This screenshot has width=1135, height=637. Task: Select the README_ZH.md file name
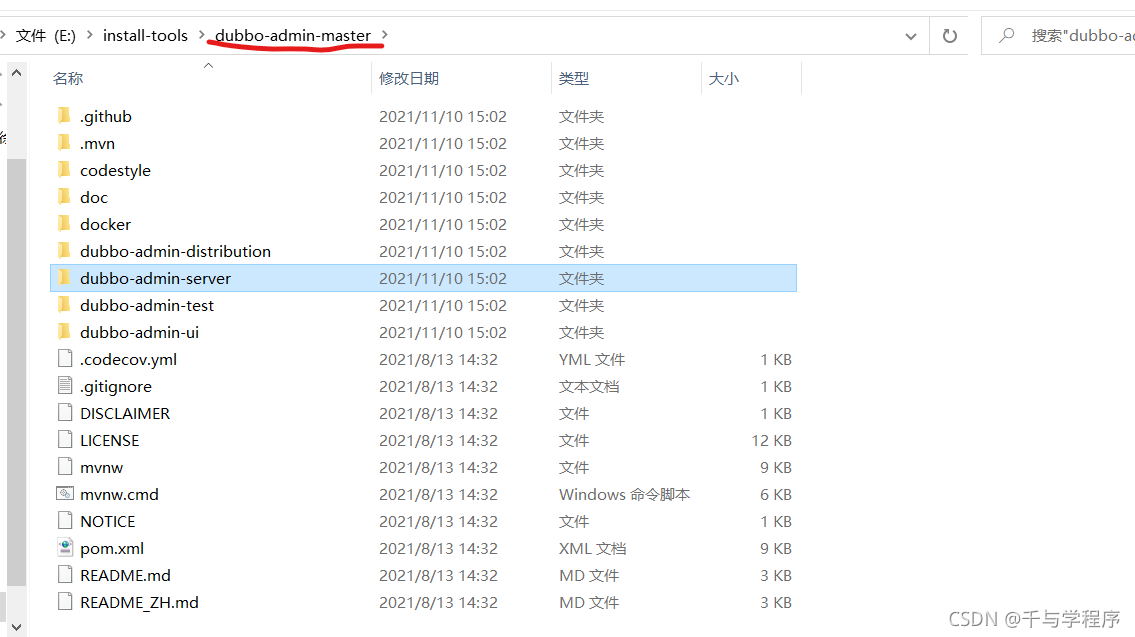[x=139, y=602]
